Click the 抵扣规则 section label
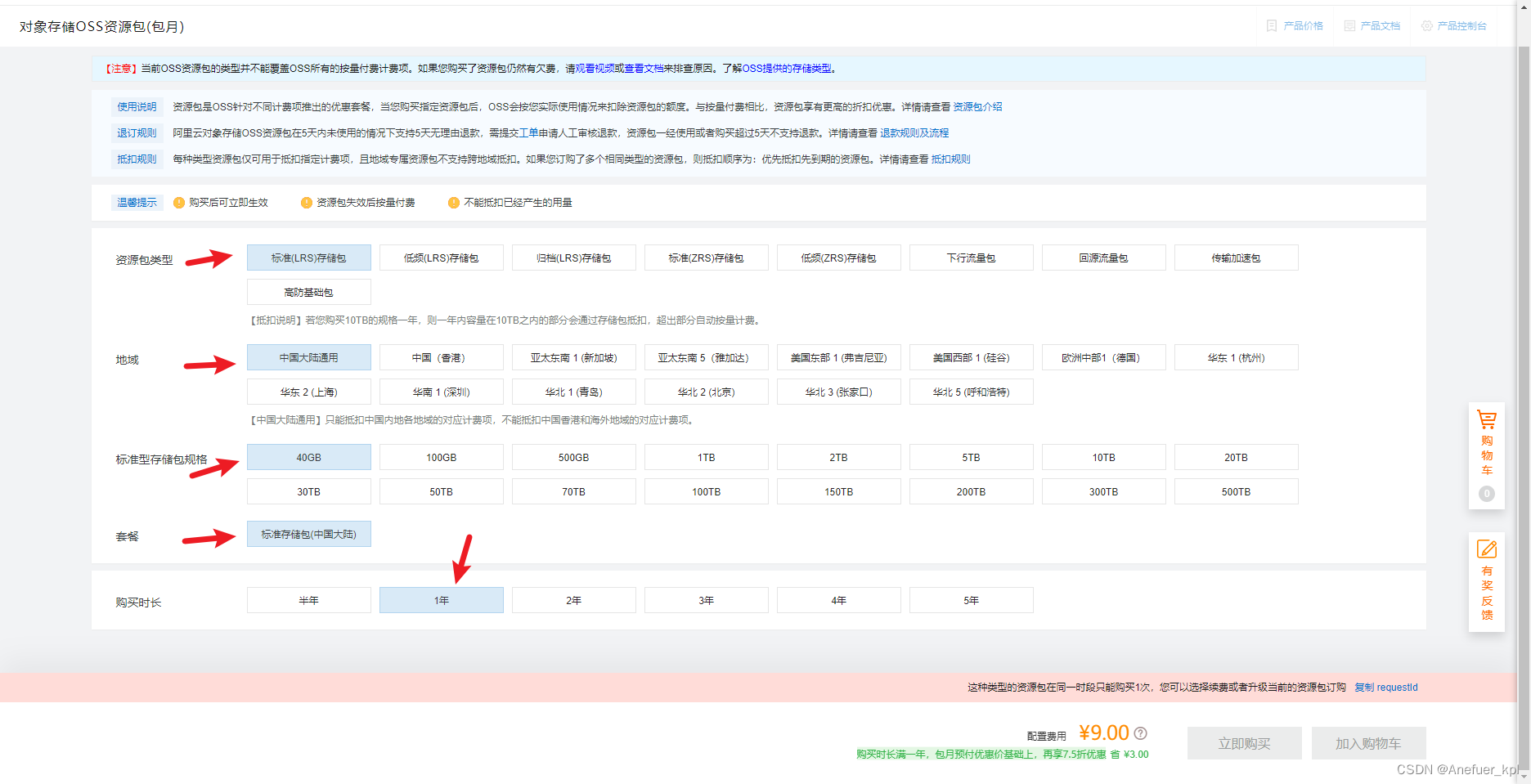 point(137,159)
